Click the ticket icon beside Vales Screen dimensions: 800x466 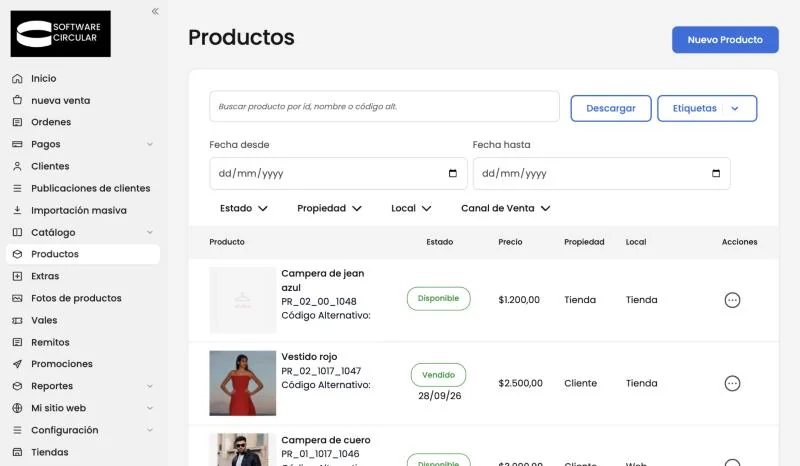[17, 321]
